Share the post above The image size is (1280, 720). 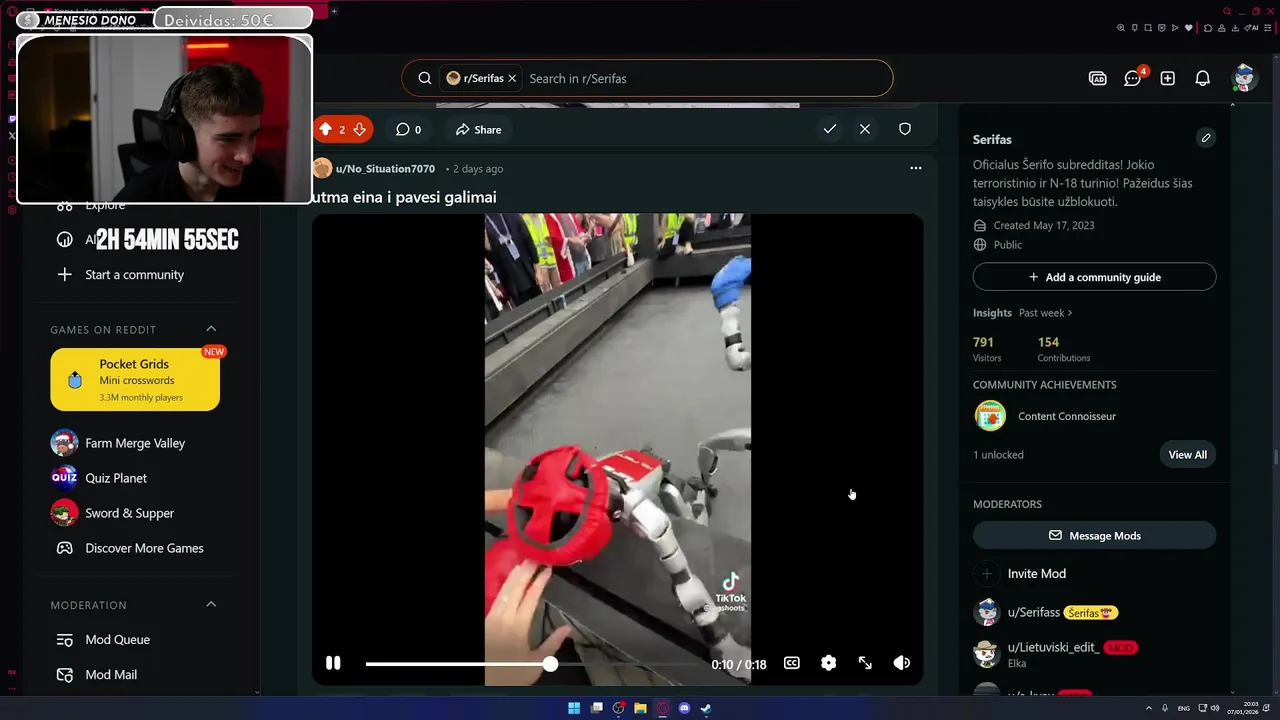tap(478, 129)
